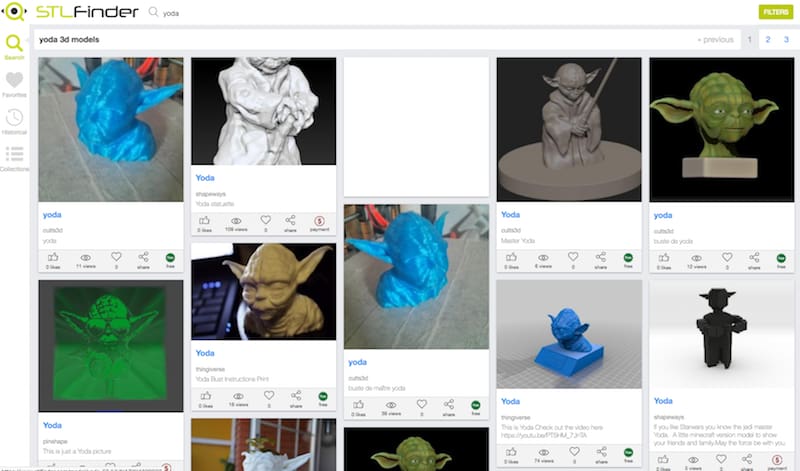Viewport: 800px width, 471px height.
Task: Click free badge on 11-views yoda card
Action: point(170,260)
